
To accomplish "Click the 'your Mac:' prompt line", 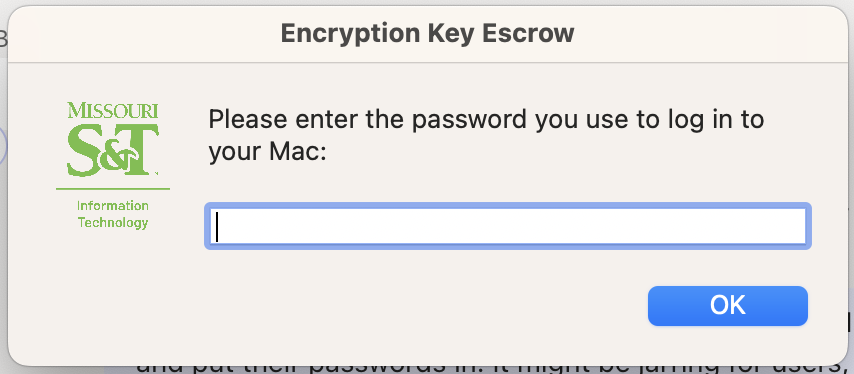I will (x=267, y=154).
